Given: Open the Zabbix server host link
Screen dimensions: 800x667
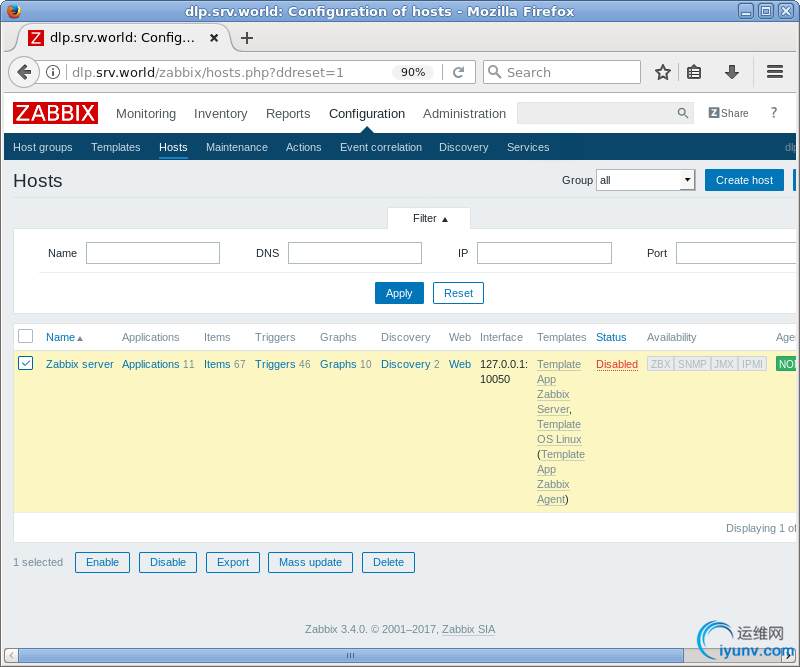Looking at the screenshot, I should 80,364.
